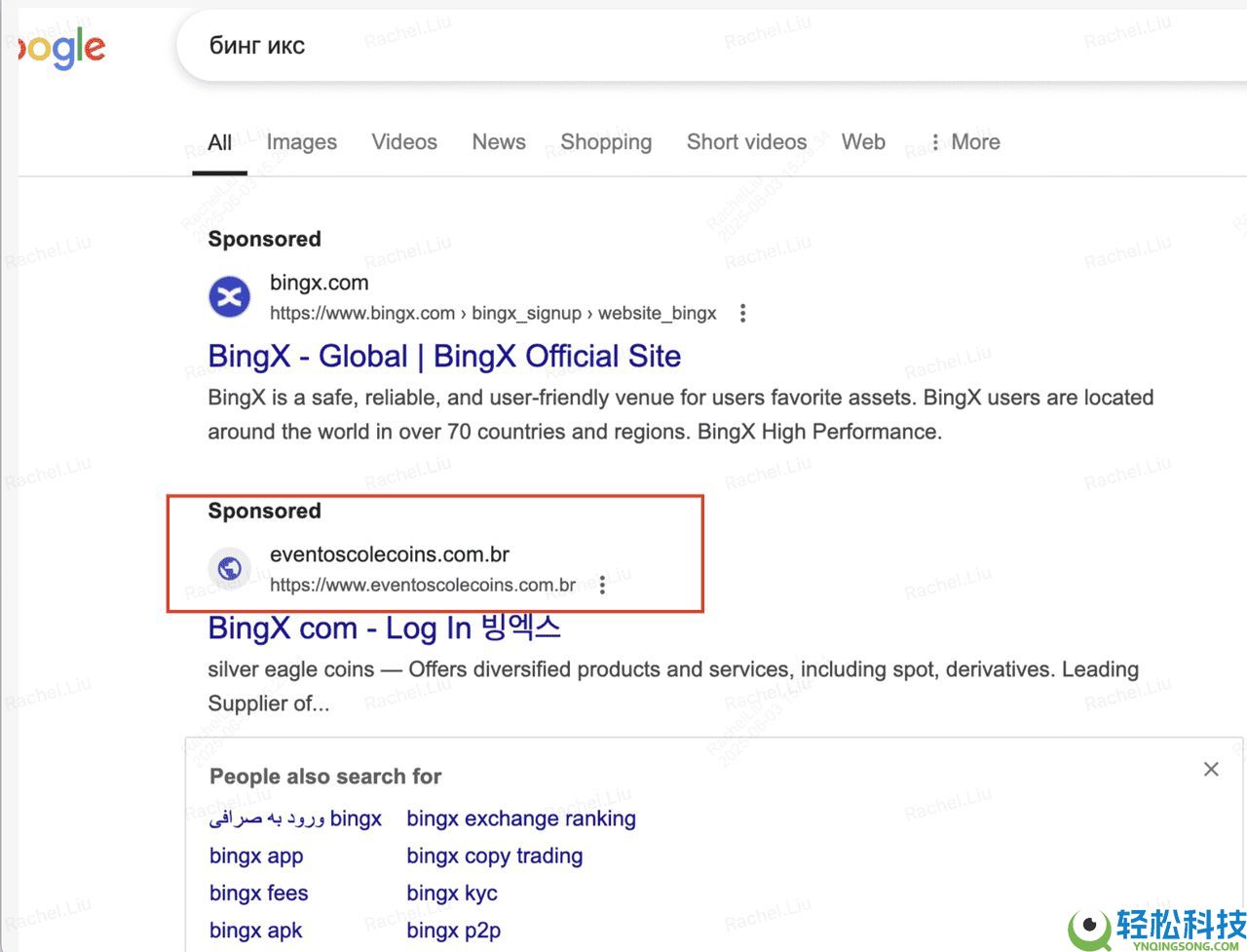The image size is (1247, 952).
Task: Select the bingx app related search
Action: tap(256, 856)
